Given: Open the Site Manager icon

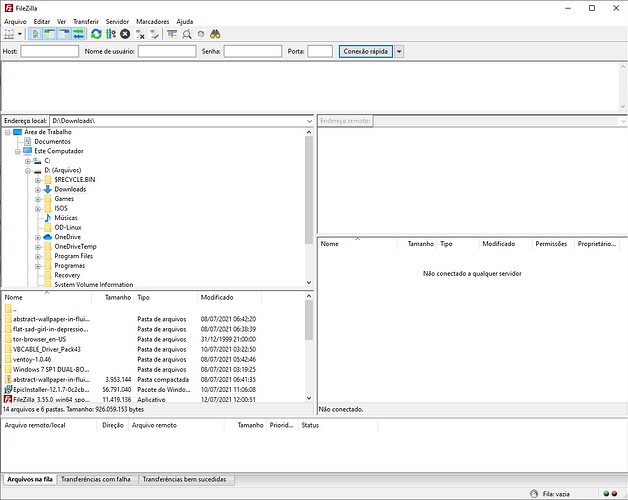Looking at the screenshot, I should 10,34.
